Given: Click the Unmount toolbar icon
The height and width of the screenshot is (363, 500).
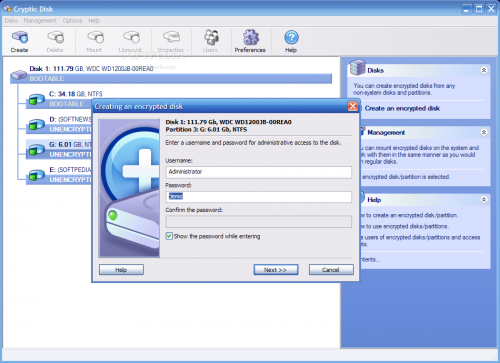Looking at the screenshot, I should [131, 37].
